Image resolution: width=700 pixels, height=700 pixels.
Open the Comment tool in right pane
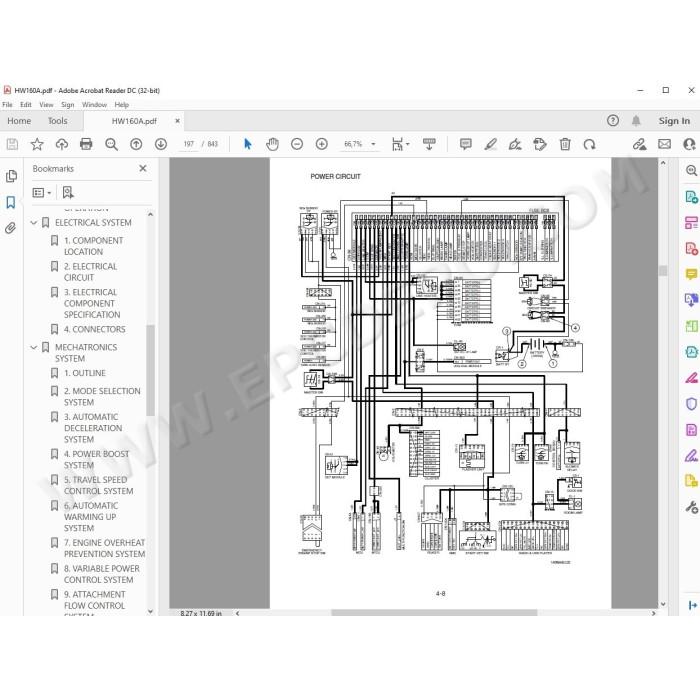click(691, 274)
